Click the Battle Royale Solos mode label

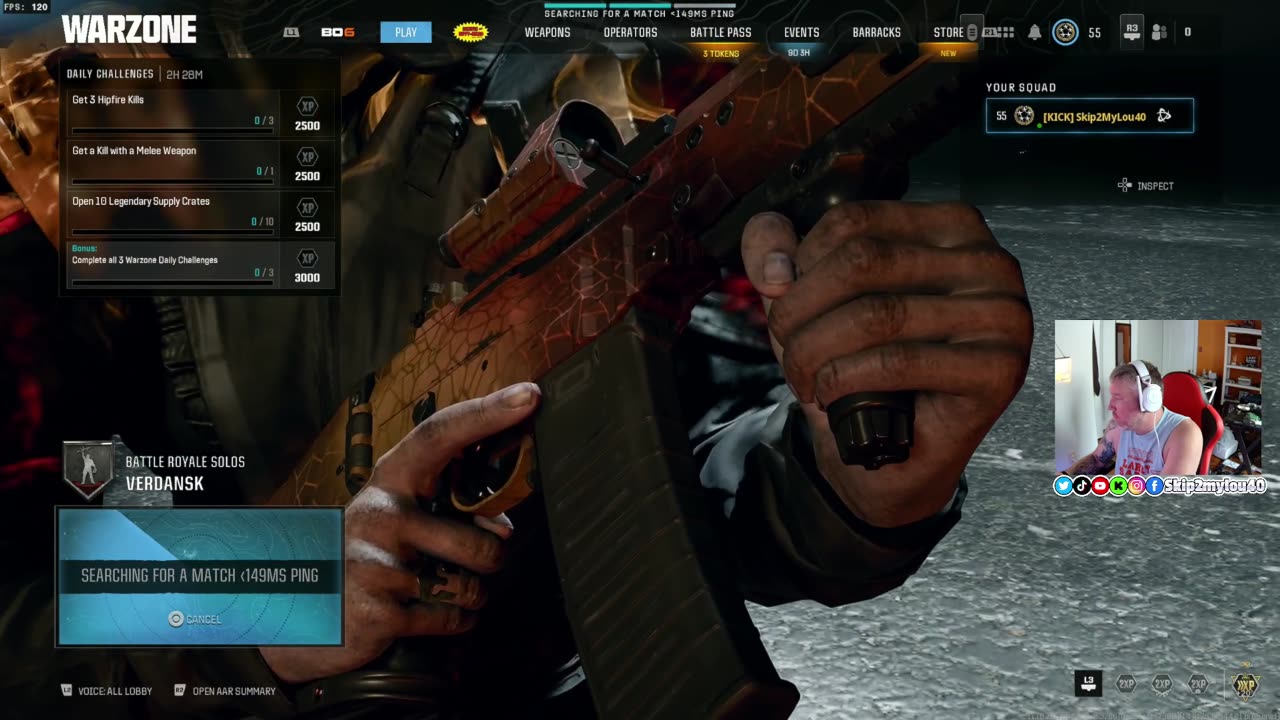(185, 462)
